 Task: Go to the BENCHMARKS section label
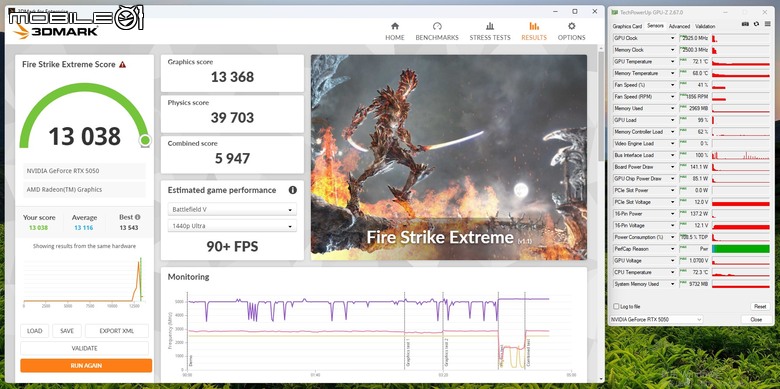[437, 38]
